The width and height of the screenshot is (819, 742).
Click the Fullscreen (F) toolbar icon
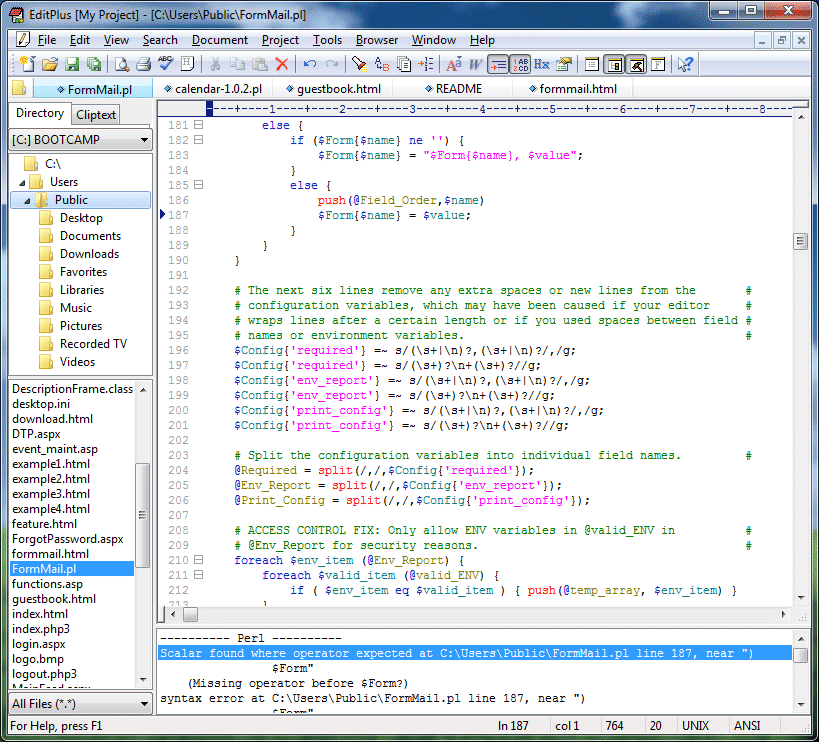pyautogui.click(x=658, y=64)
